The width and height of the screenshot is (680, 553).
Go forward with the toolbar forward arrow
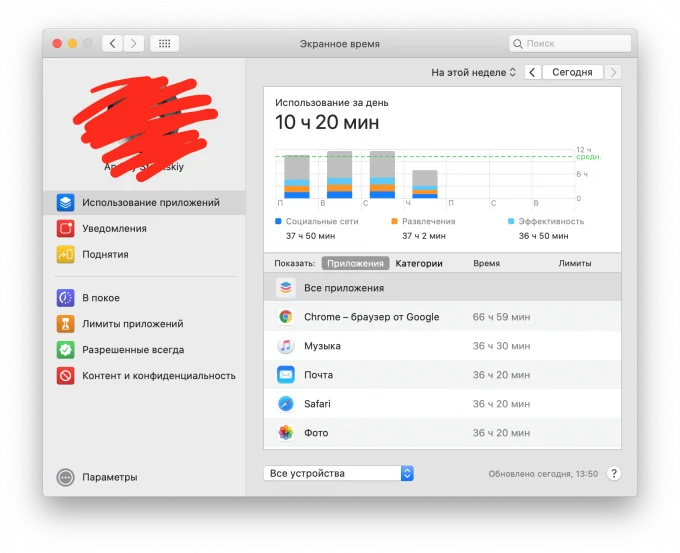click(x=134, y=43)
